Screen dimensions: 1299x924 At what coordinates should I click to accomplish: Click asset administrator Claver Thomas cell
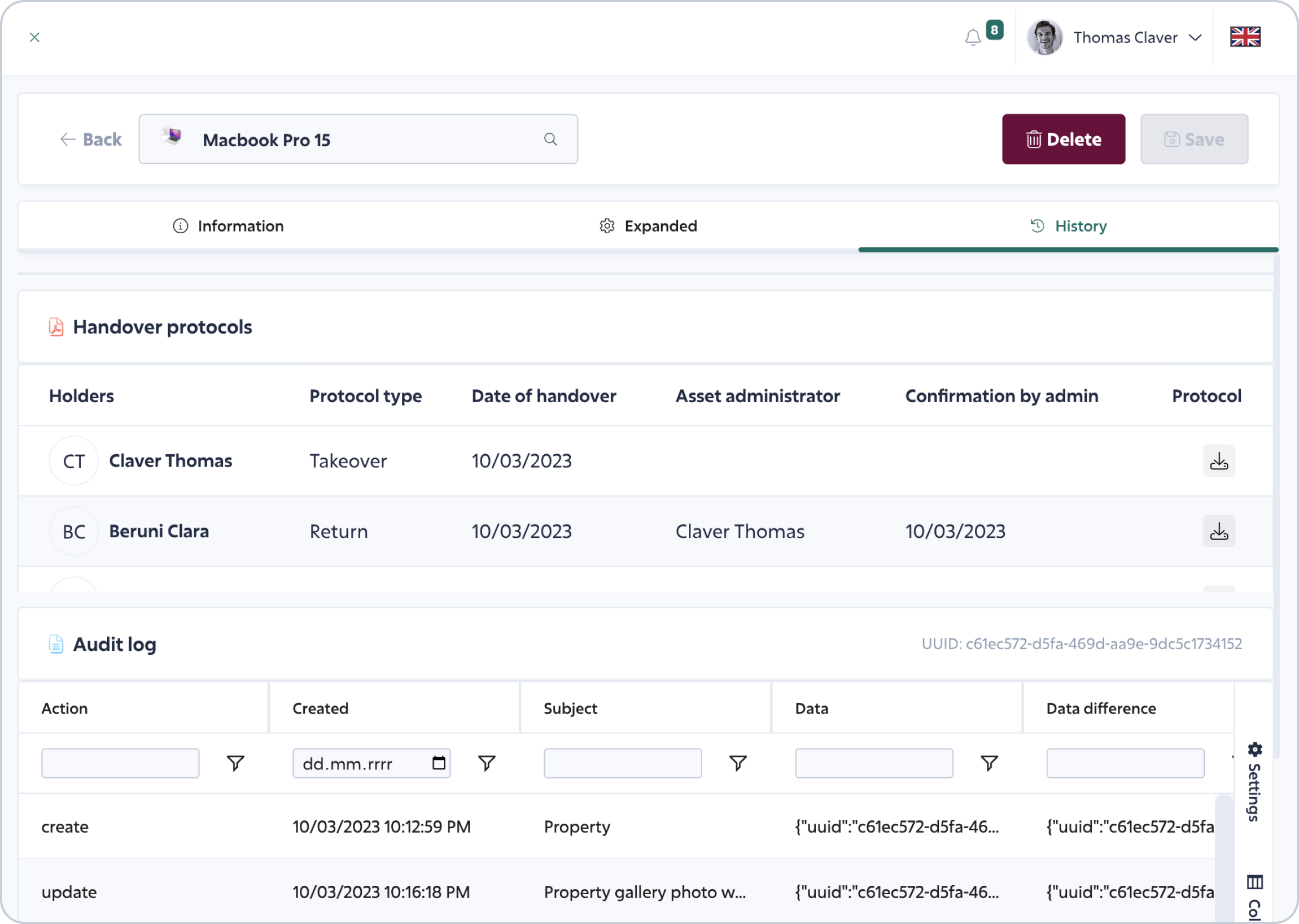pyautogui.click(x=739, y=531)
